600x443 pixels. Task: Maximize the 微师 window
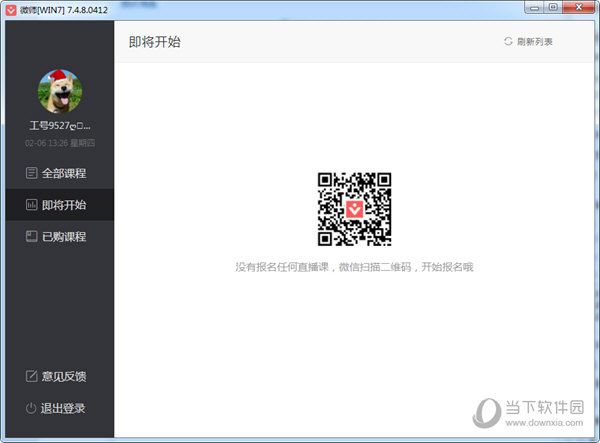point(553,8)
